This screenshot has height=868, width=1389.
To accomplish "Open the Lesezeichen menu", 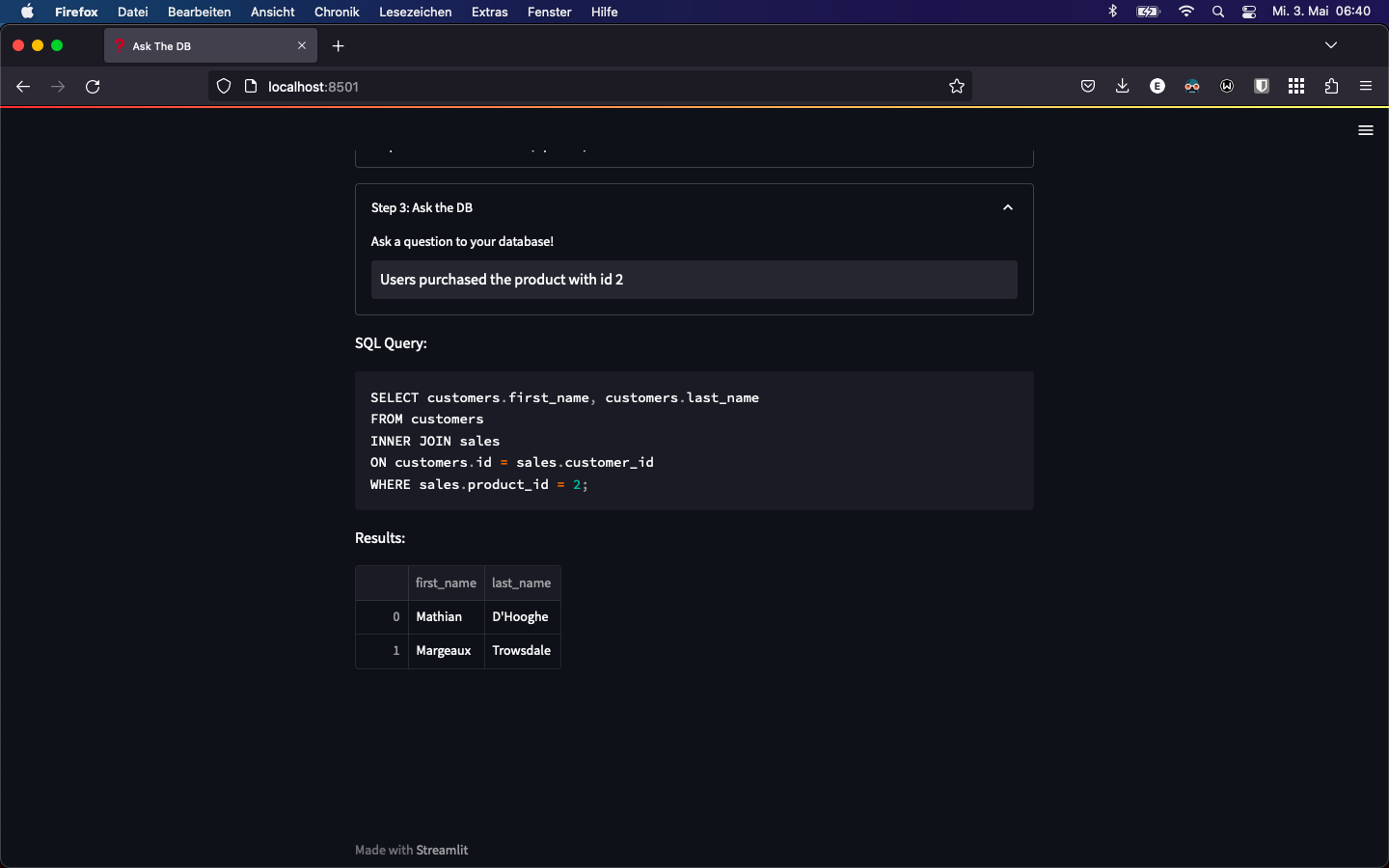I will tap(416, 12).
